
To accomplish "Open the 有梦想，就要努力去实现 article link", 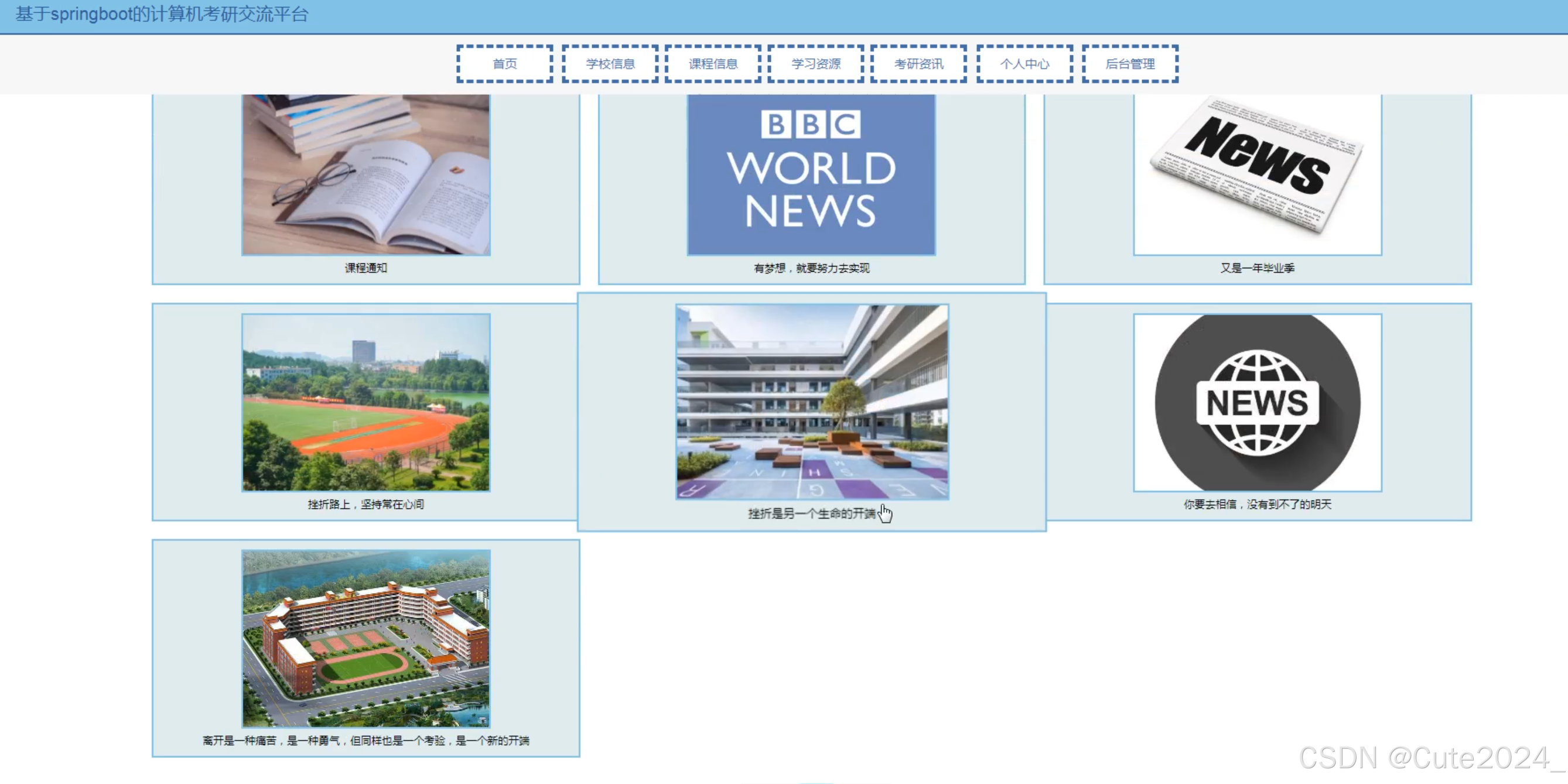I will pos(811,268).
